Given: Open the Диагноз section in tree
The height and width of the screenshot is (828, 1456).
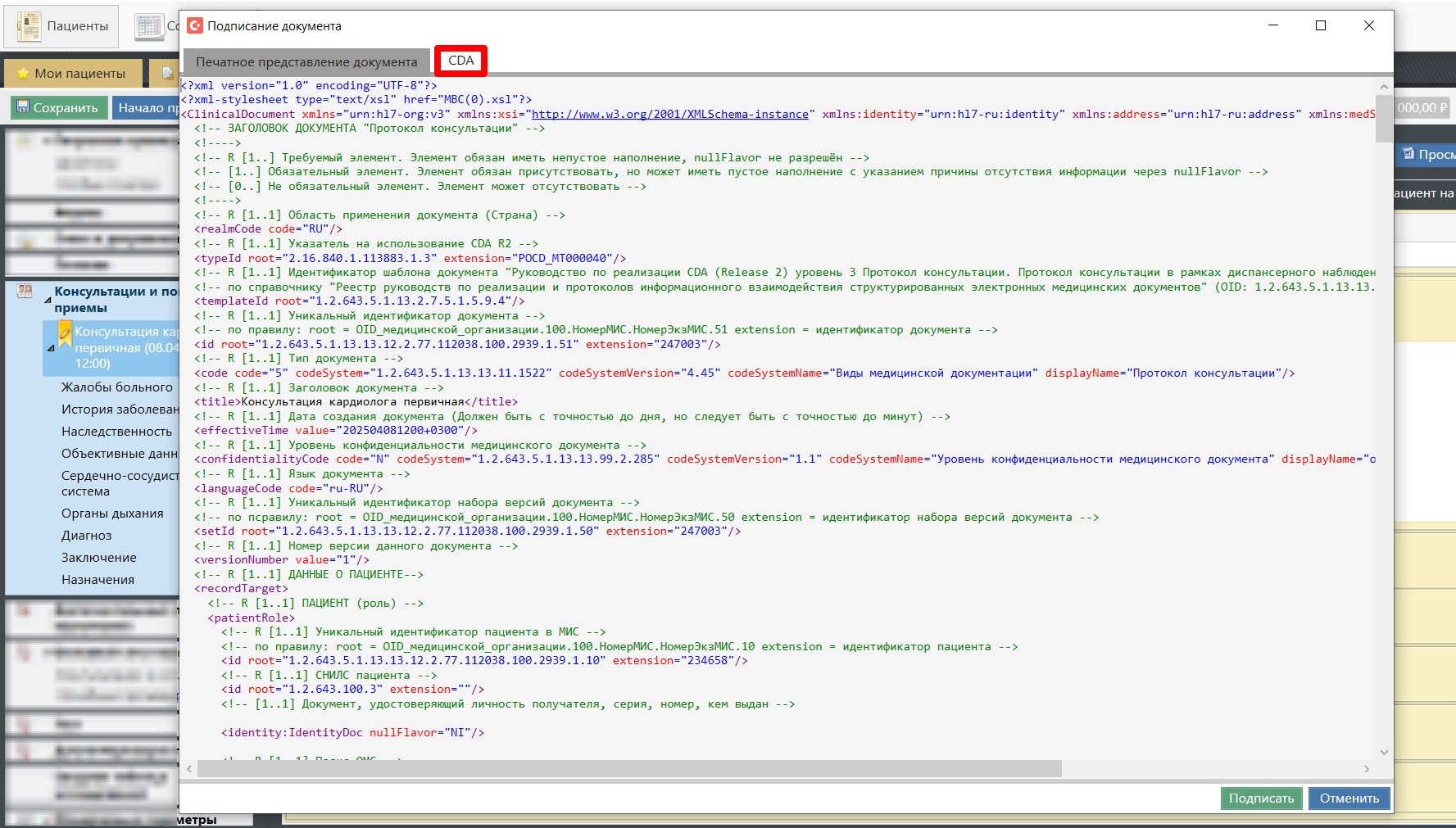Looking at the screenshot, I should tap(87, 536).
